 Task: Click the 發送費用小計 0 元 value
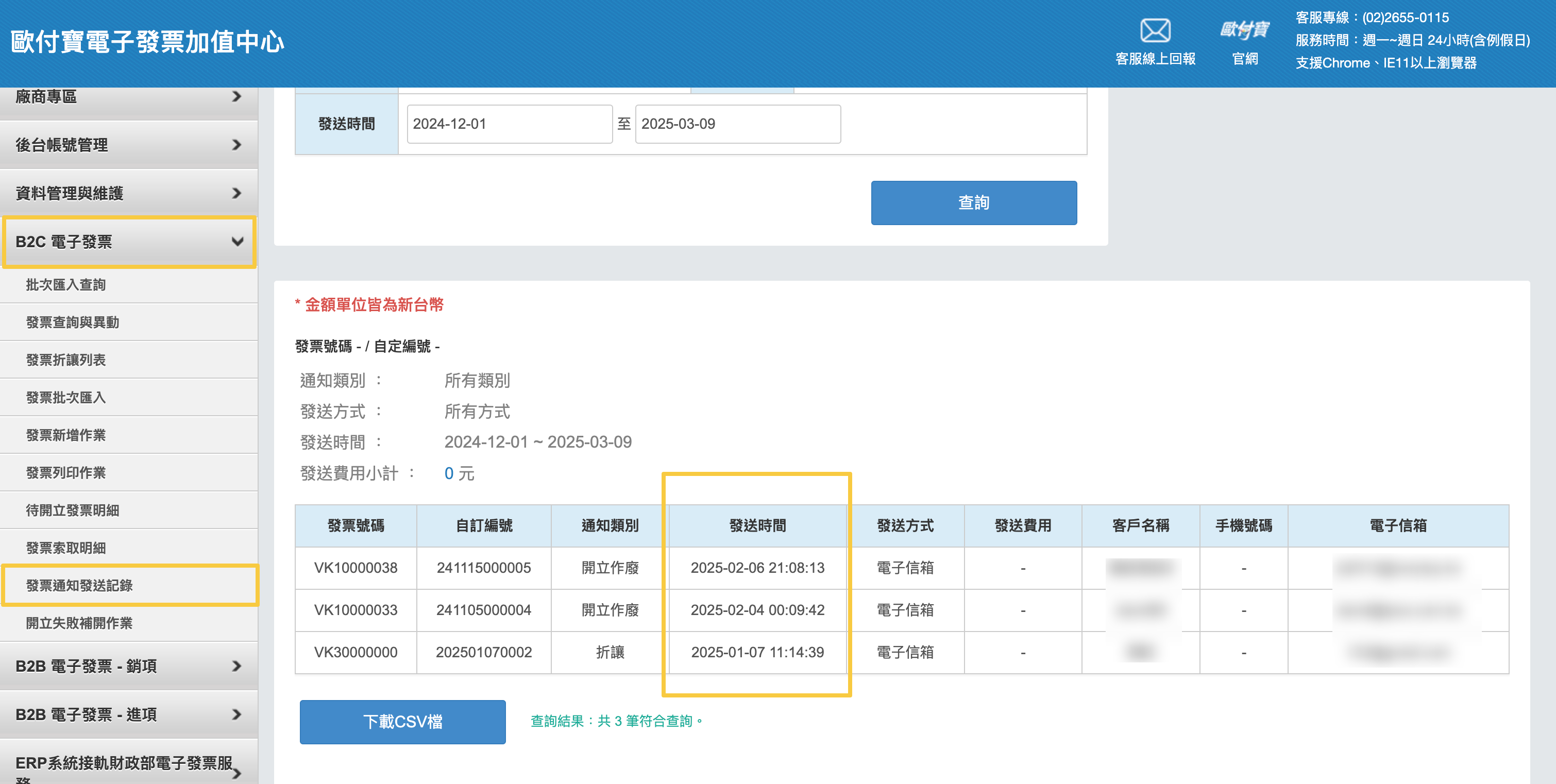point(459,473)
